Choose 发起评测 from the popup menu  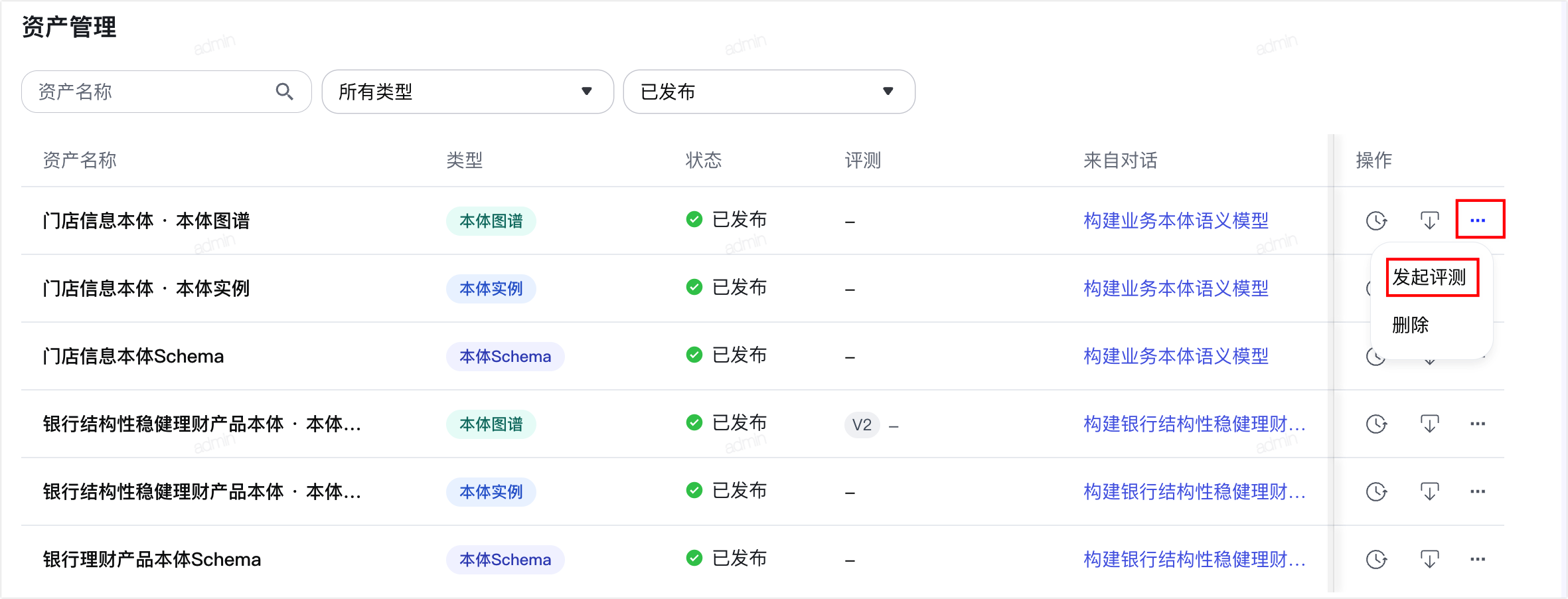tap(1429, 277)
